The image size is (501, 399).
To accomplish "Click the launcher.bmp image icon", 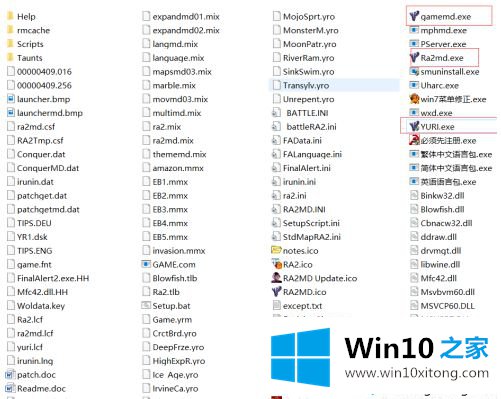I will (11, 99).
